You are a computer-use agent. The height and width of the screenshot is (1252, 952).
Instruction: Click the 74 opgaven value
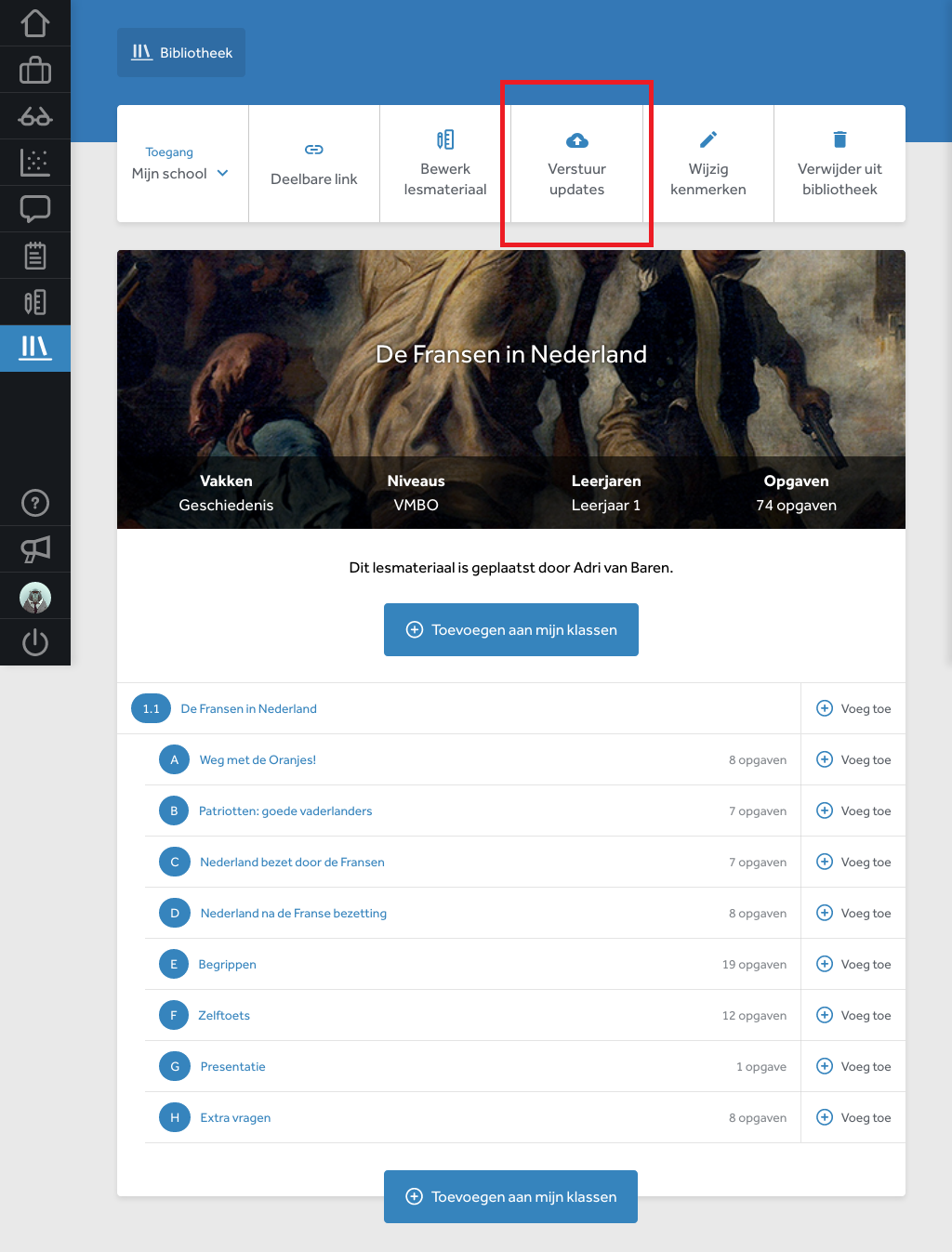pos(796,506)
